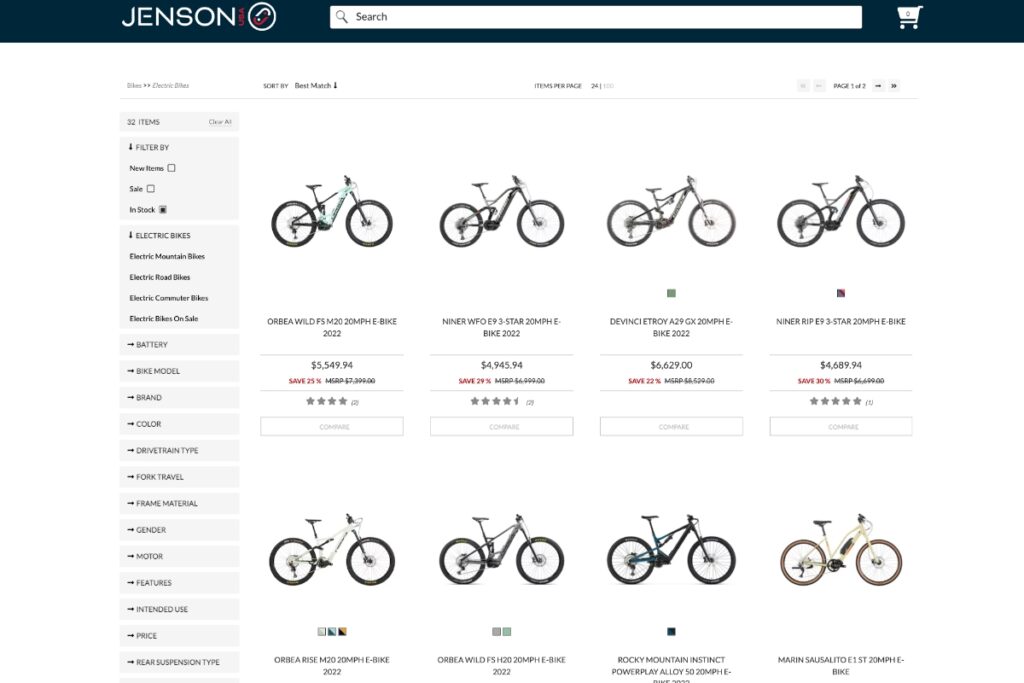
Task: Open the Sort By Best Match dropdown
Action: 315,86
